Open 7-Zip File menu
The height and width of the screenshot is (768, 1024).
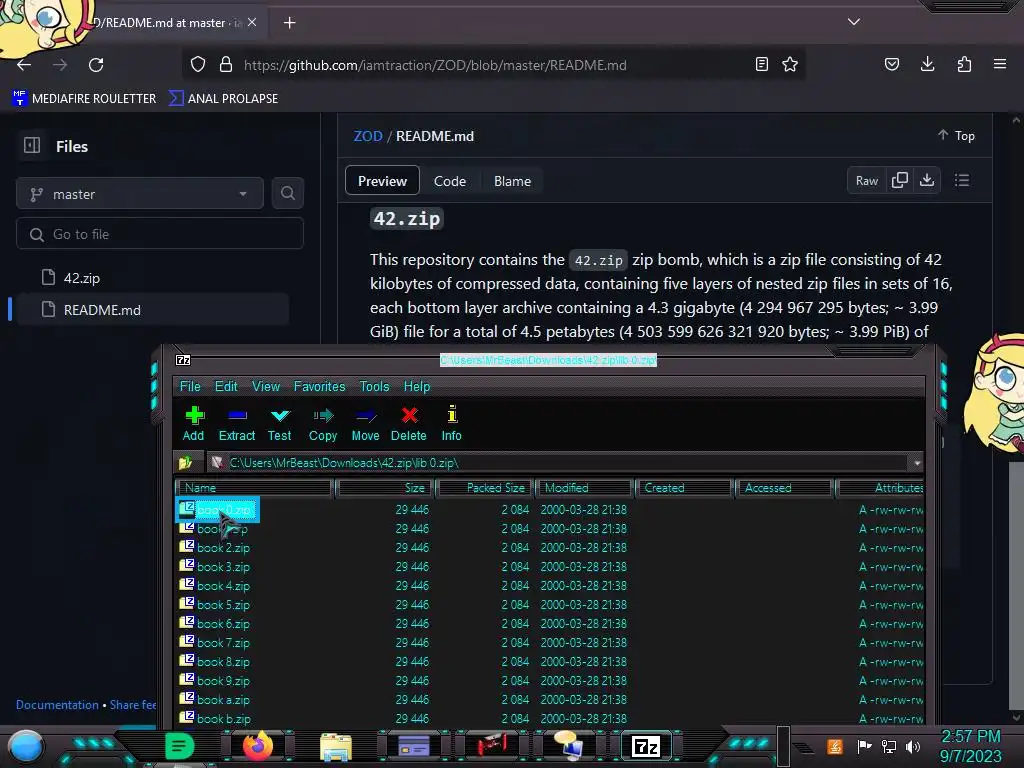pyautogui.click(x=190, y=386)
